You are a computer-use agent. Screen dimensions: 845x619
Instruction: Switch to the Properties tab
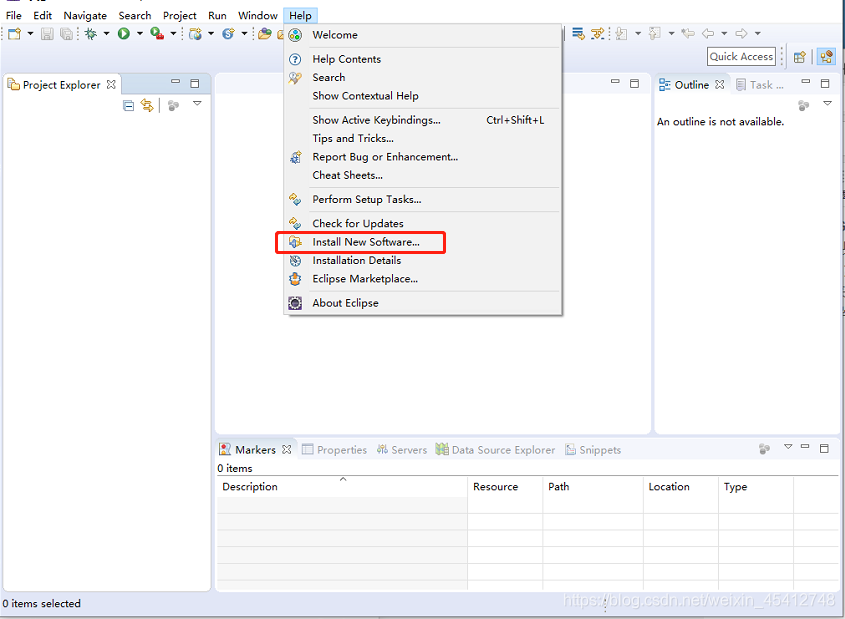334,450
